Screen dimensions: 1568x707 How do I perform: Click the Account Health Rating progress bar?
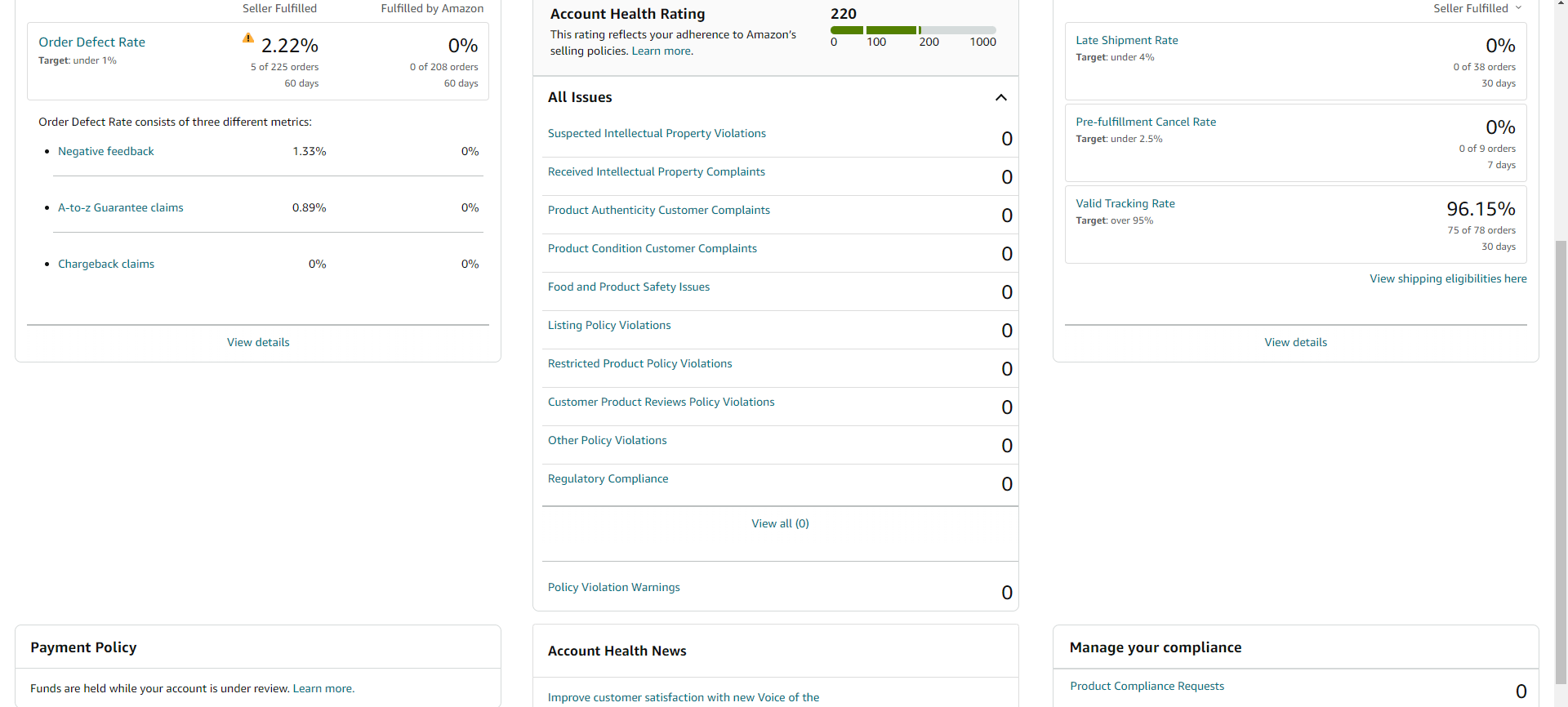pyautogui.click(x=913, y=30)
